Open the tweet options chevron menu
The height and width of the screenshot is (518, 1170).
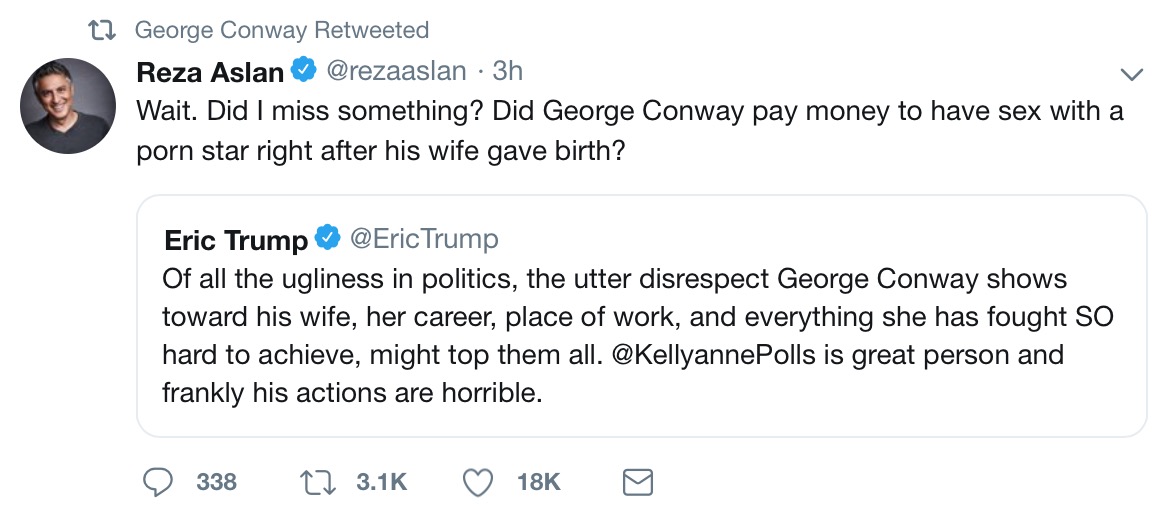tap(1131, 75)
